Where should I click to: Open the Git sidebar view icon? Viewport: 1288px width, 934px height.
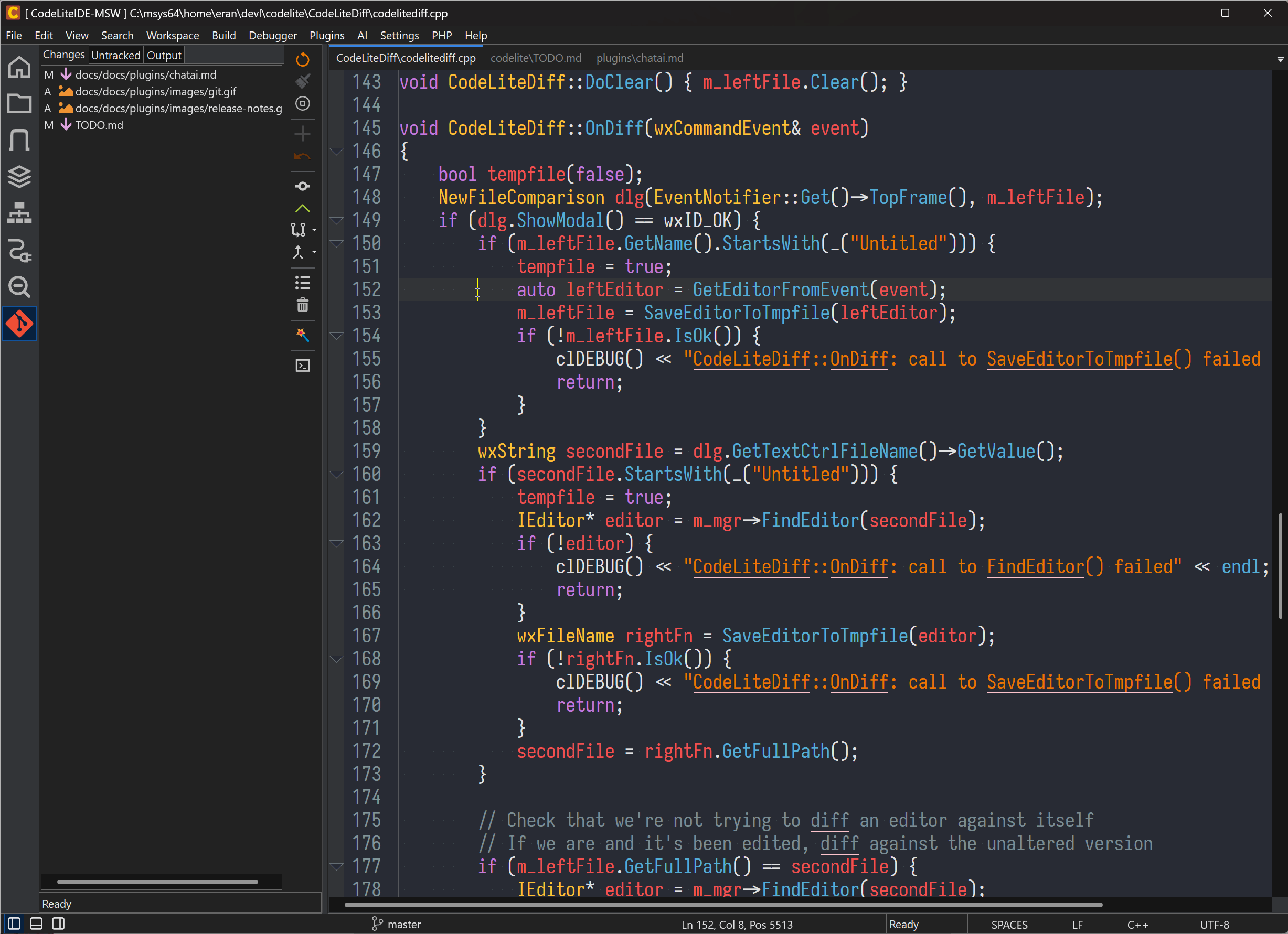click(19, 324)
